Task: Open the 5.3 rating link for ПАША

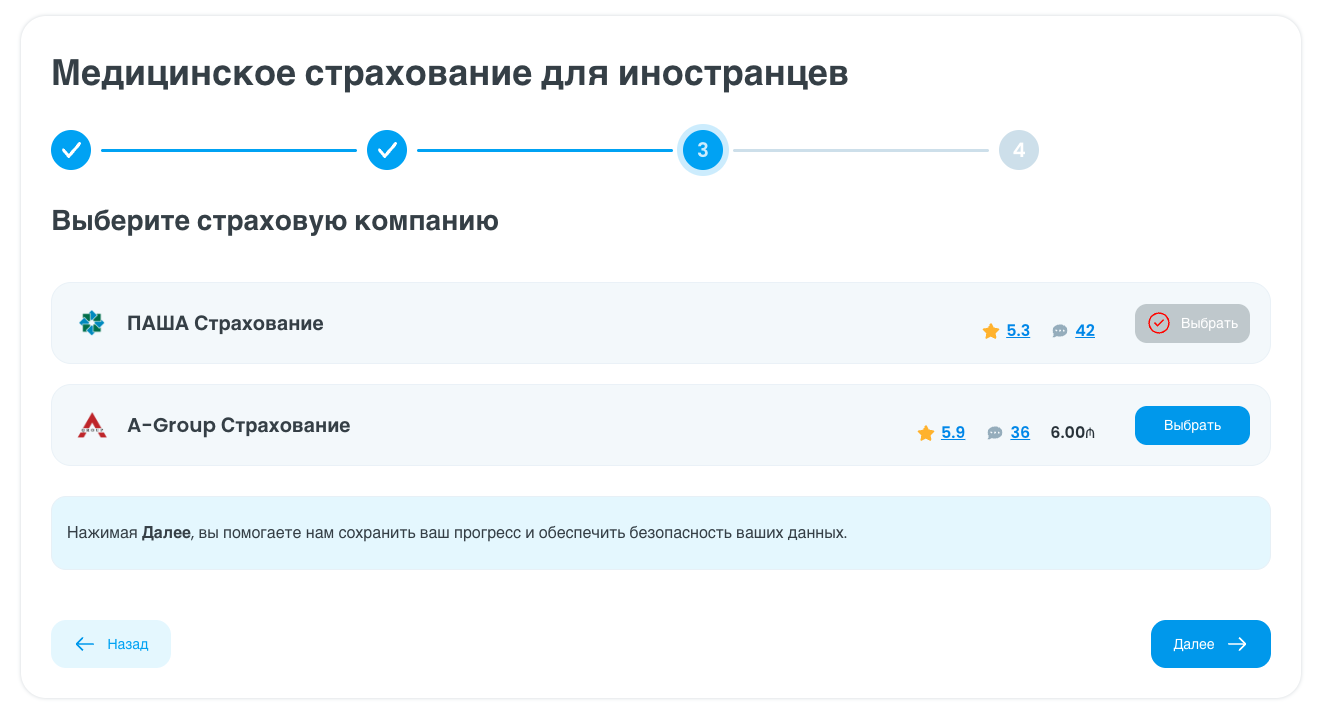Action: point(1018,331)
